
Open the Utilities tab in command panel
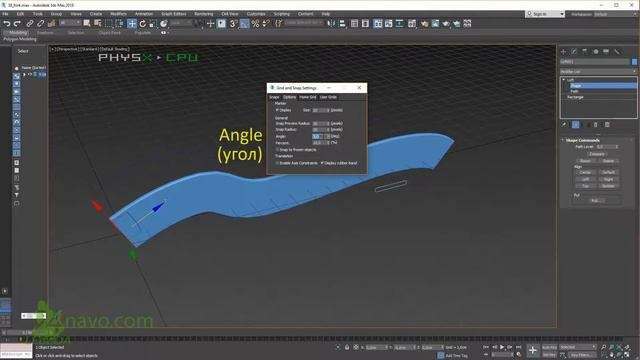[617, 52]
